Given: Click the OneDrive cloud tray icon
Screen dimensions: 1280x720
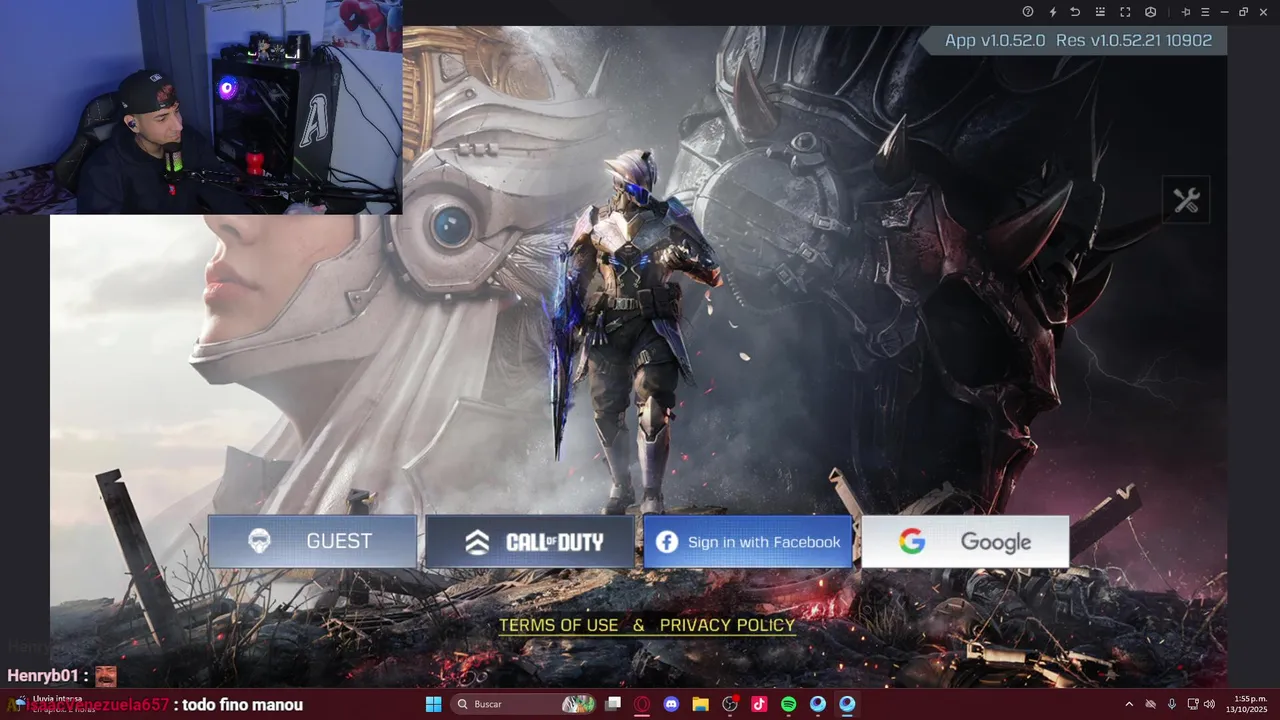Looking at the screenshot, I should tap(1150, 704).
